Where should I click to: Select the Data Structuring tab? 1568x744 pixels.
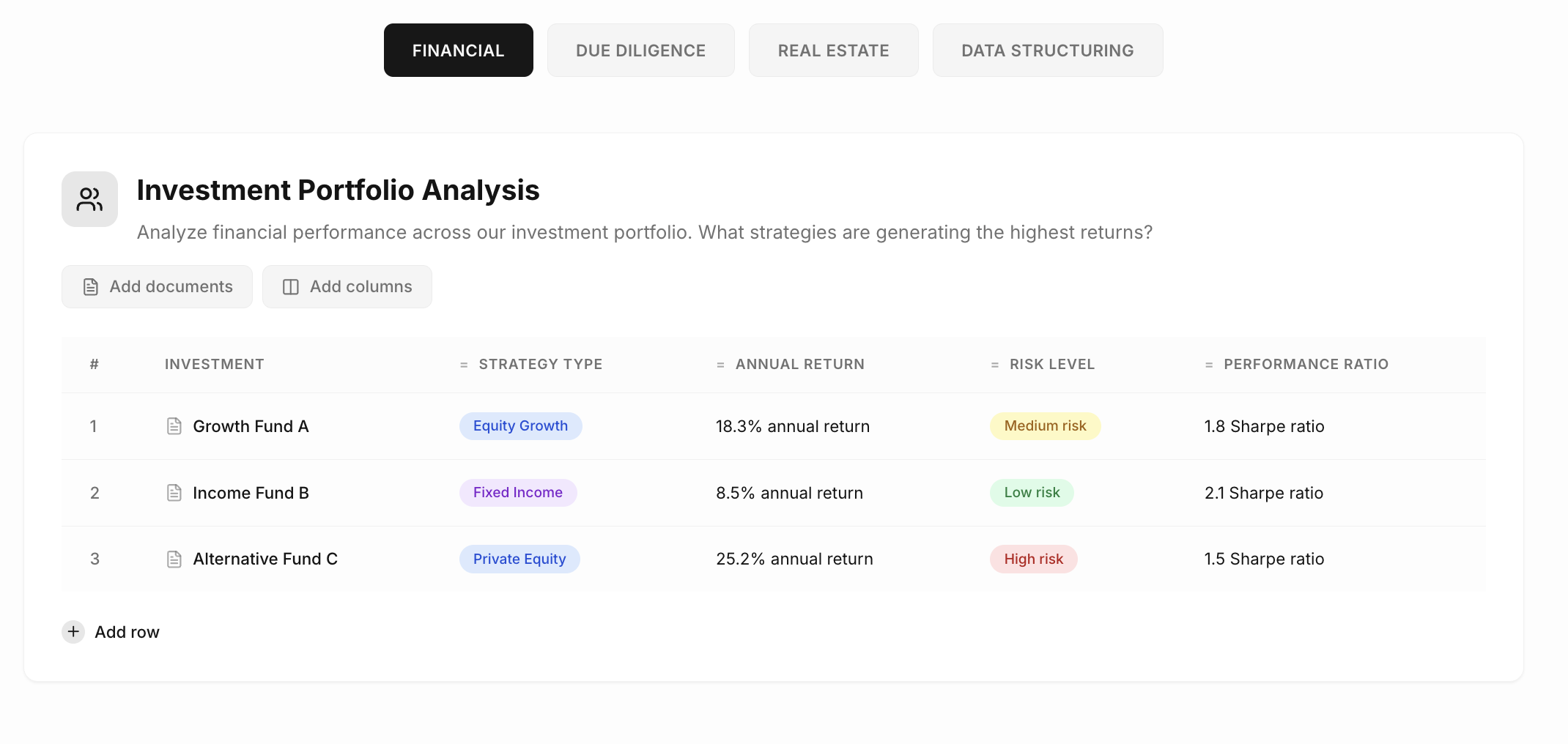point(1047,50)
